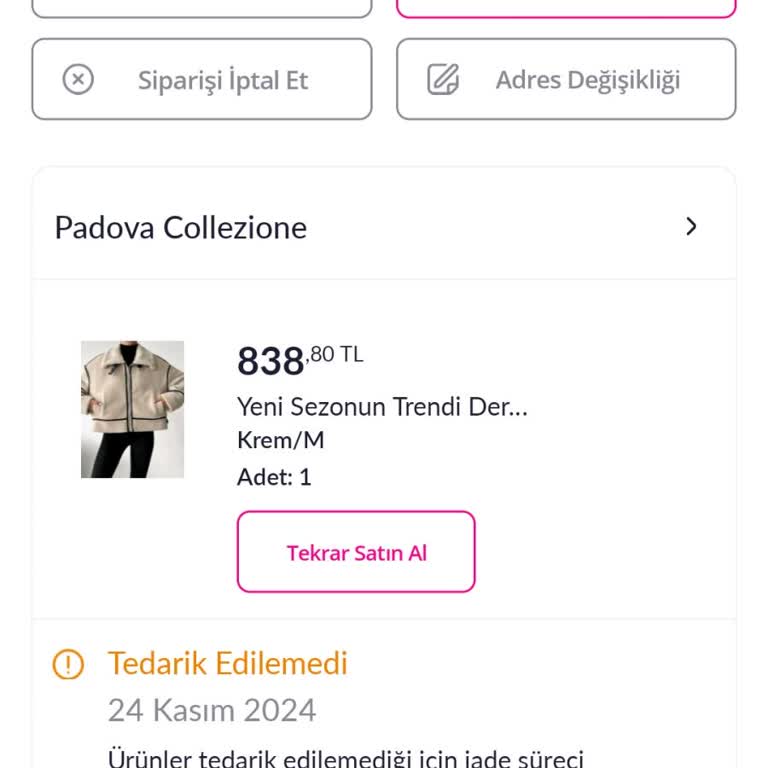The width and height of the screenshot is (768, 768).
Task: Open the cream jacket product thumbnail
Action: 132,409
